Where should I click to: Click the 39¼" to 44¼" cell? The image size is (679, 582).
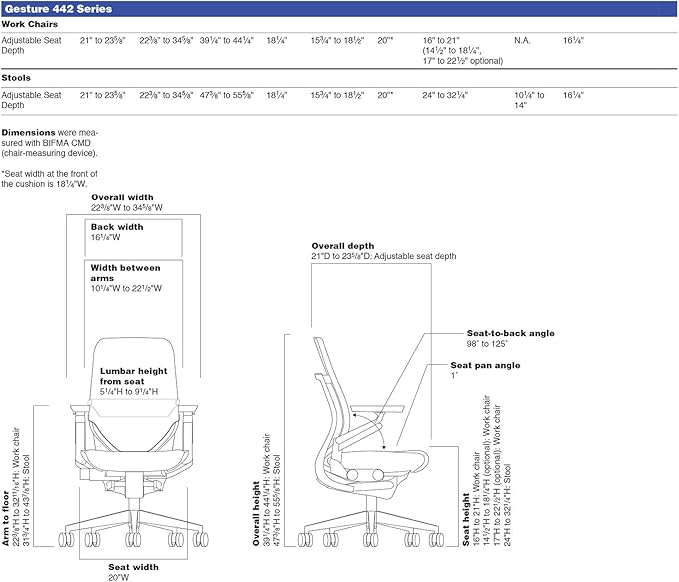(x=226, y=41)
